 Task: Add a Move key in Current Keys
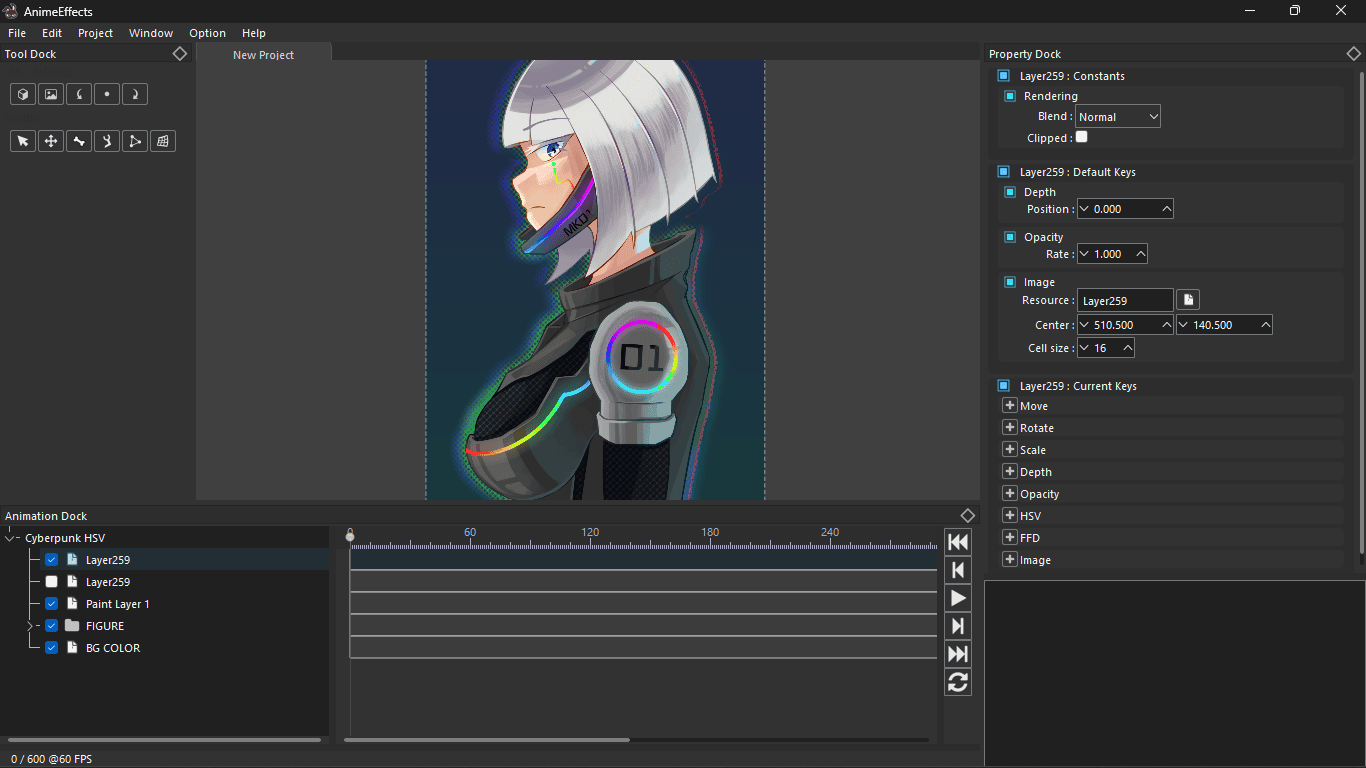[x=1010, y=405]
